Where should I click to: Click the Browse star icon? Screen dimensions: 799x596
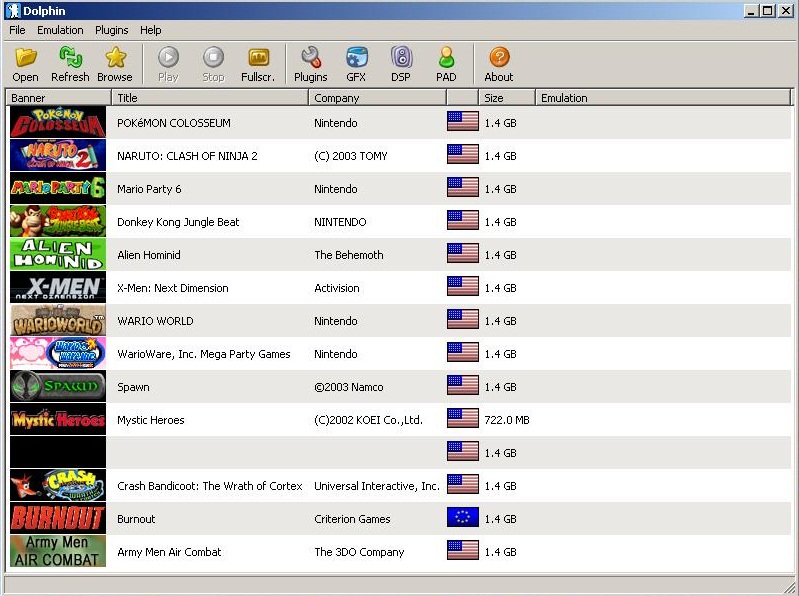pos(115,57)
